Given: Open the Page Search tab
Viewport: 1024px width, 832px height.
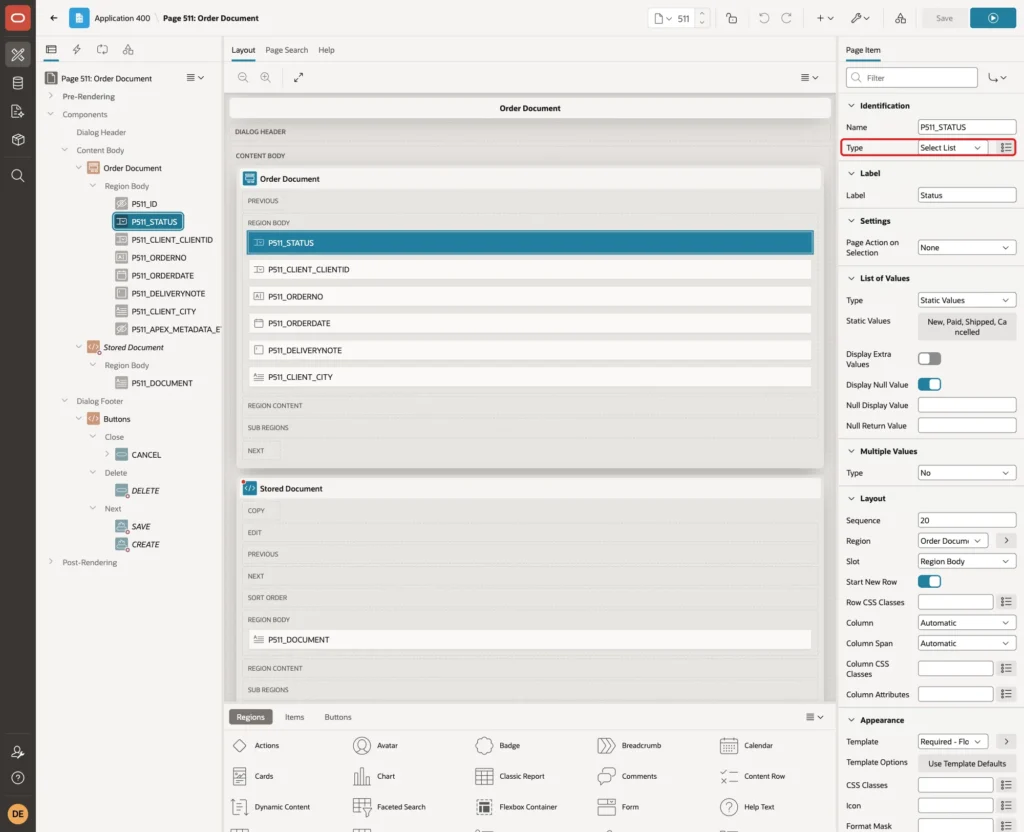Looking at the screenshot, I should point(286,50).
